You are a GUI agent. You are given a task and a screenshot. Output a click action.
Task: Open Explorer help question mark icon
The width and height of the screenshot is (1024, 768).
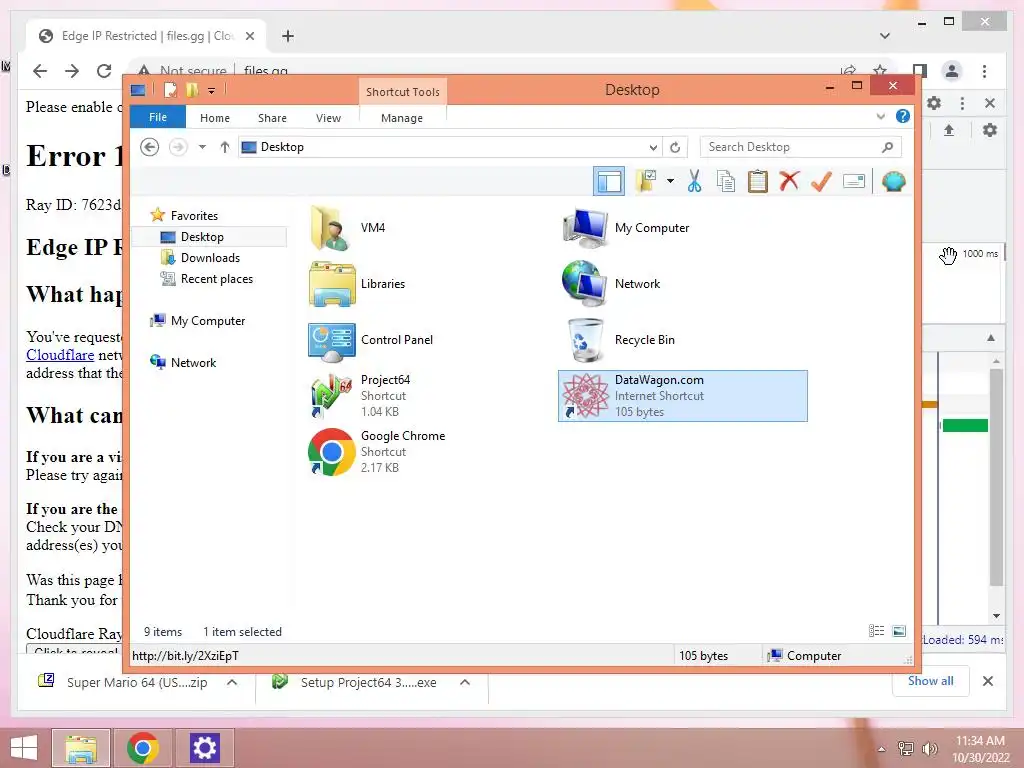903,116
